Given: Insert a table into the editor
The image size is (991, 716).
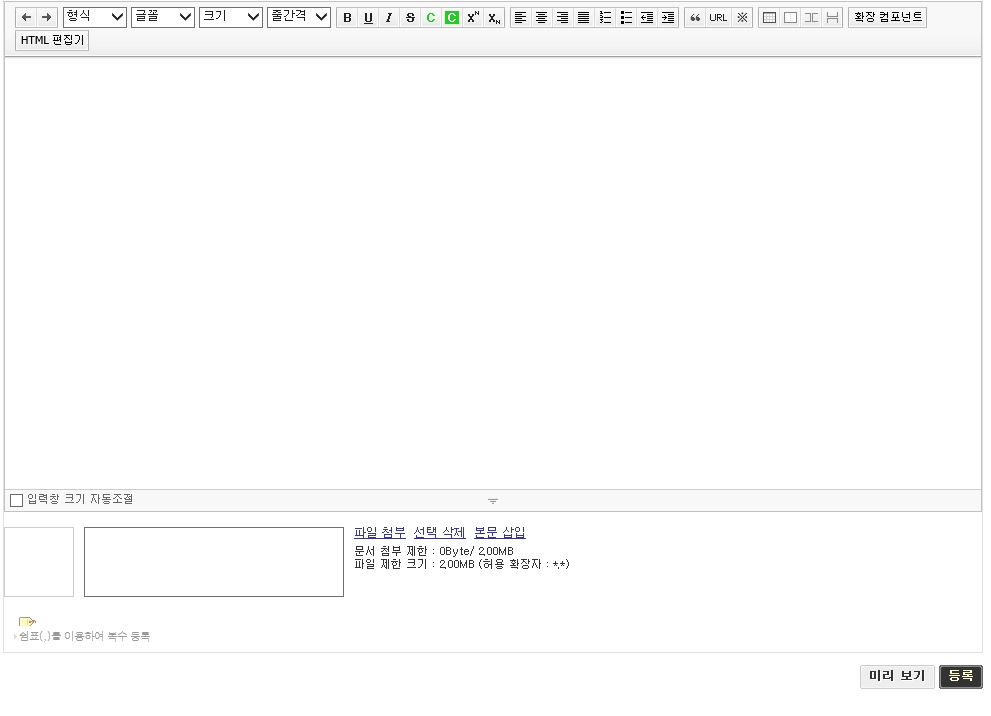Looking at the screenshot, I should [x=769, y=18].
